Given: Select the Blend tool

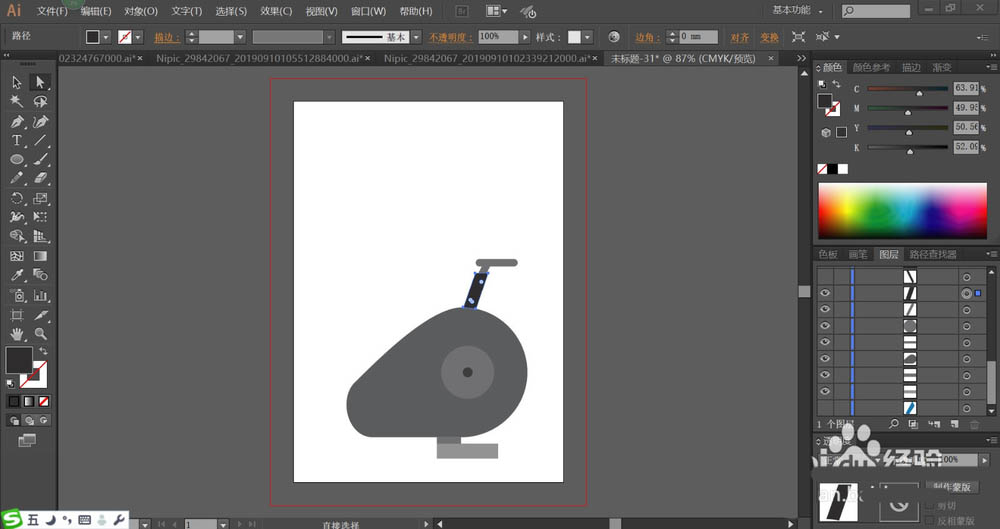Looking at the screenshot, I should [40, 275].
